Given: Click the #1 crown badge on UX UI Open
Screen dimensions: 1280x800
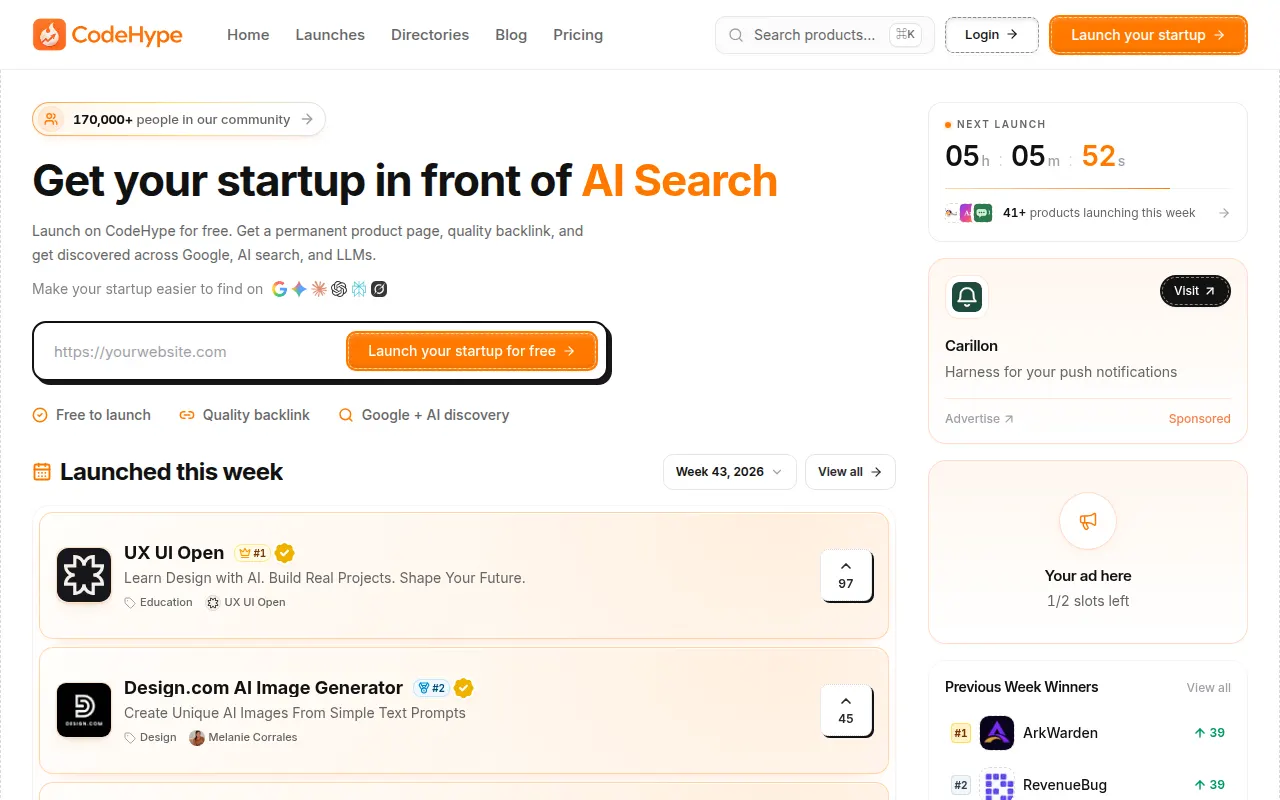Looking at the screenshot, I should (x=252, y=553).
